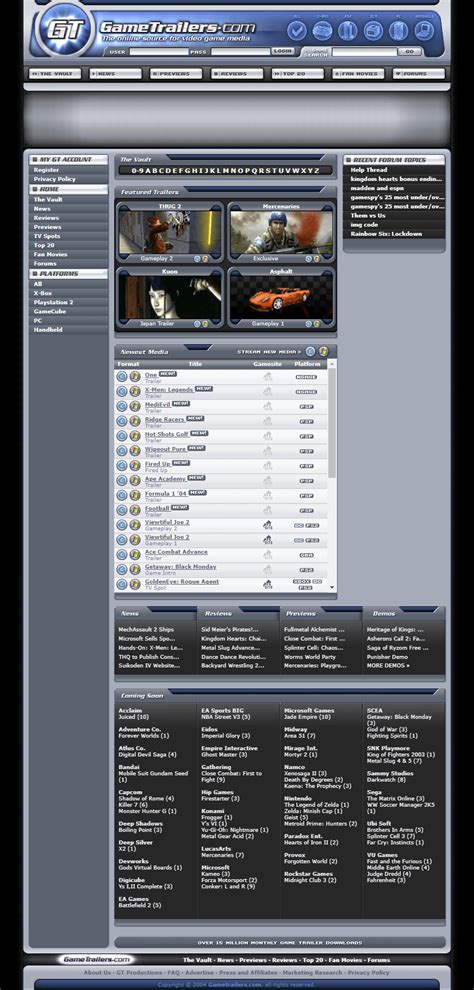474x990 pixels.
Task: Click yellow format icon for Formula 1 '04
Action: tap(134, 495)
